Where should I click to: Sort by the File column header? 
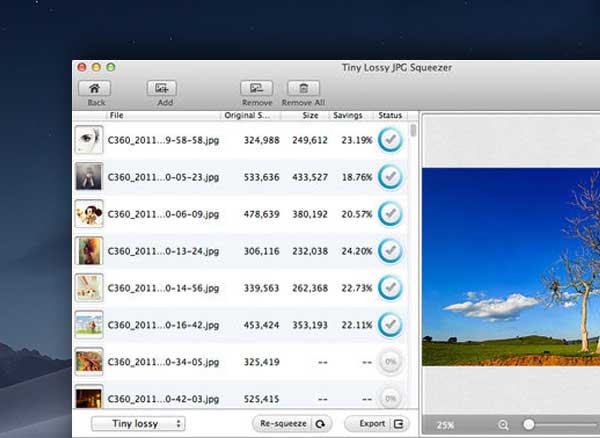click(x=116, y=115)
